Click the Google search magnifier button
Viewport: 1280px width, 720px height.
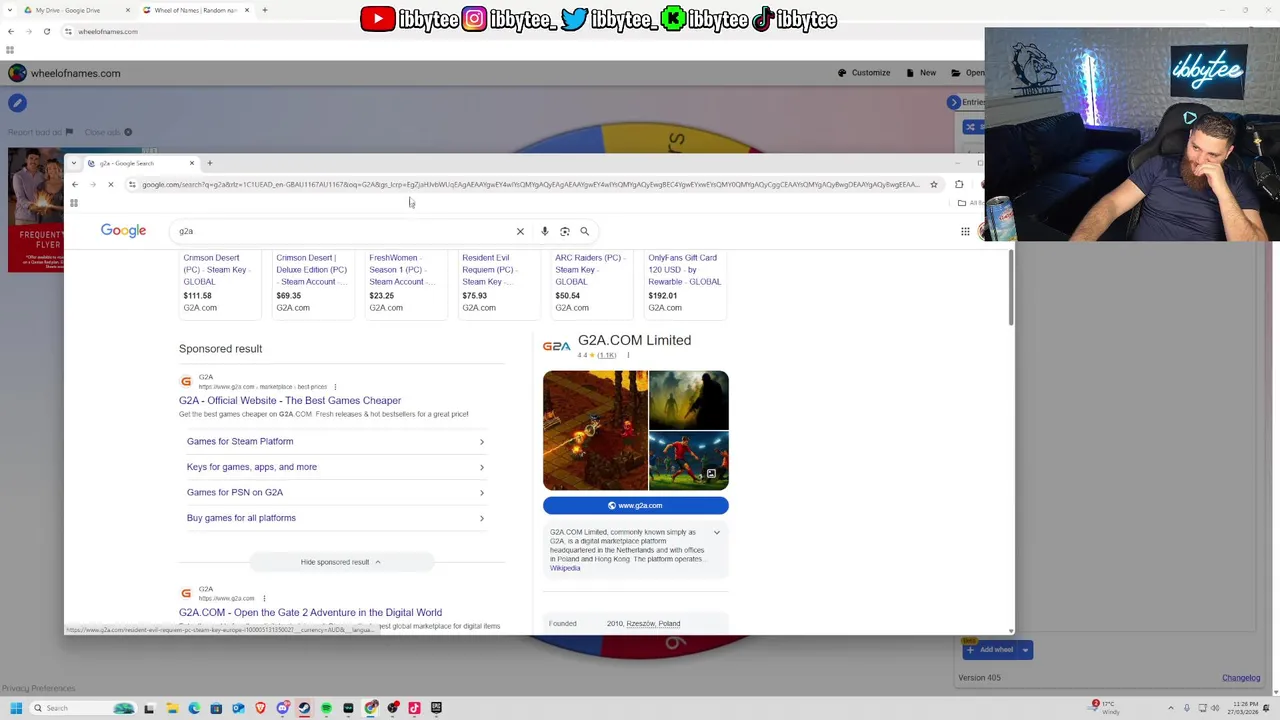[585, 231]
